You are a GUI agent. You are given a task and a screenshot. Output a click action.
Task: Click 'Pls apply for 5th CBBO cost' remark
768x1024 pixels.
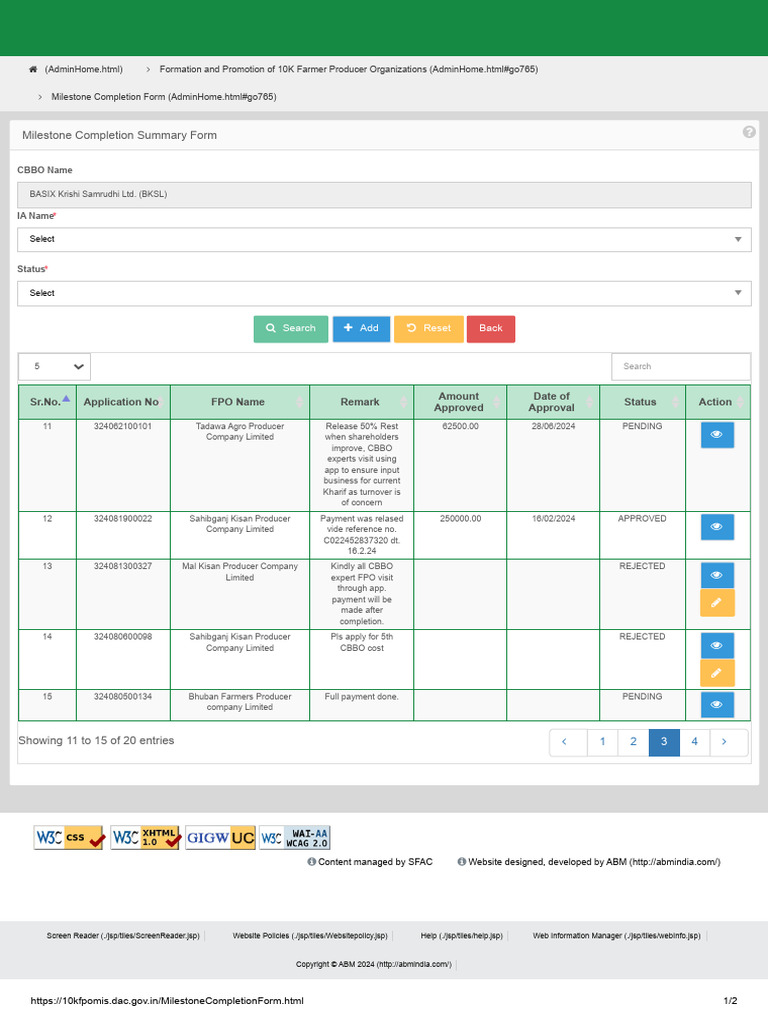pyautogui.click(x=361, y=643)
